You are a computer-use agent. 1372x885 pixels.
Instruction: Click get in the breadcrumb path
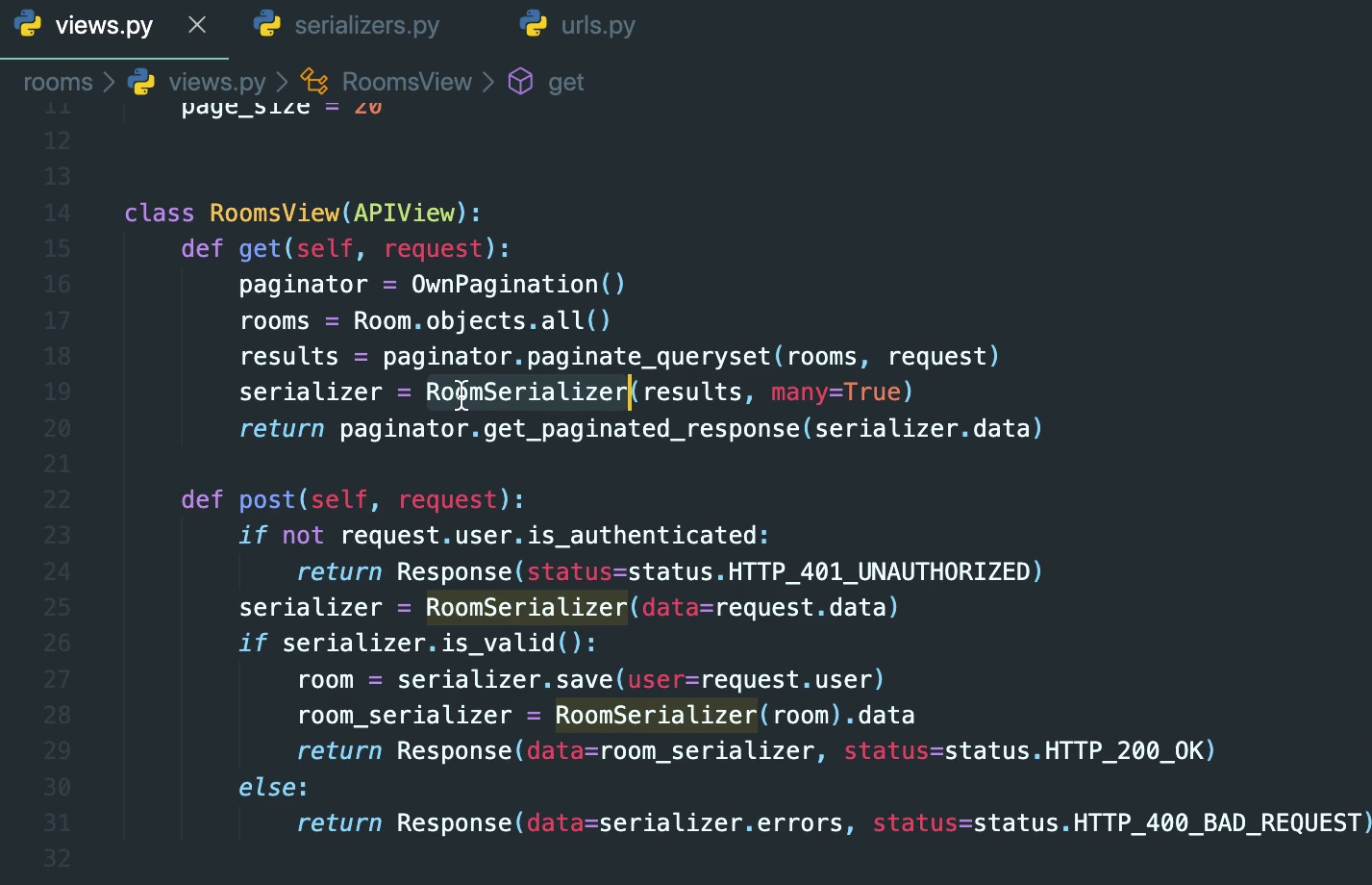pos(566,82)
